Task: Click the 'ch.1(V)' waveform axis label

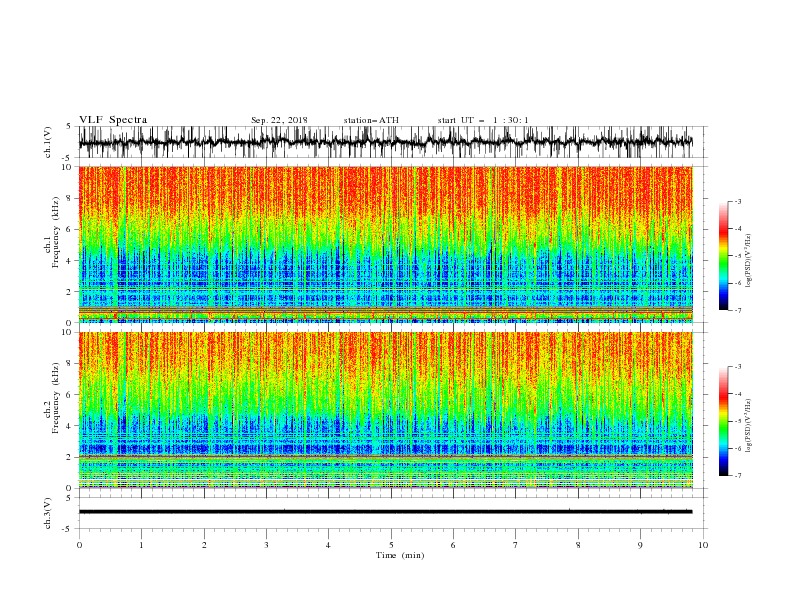Action: 48,142
